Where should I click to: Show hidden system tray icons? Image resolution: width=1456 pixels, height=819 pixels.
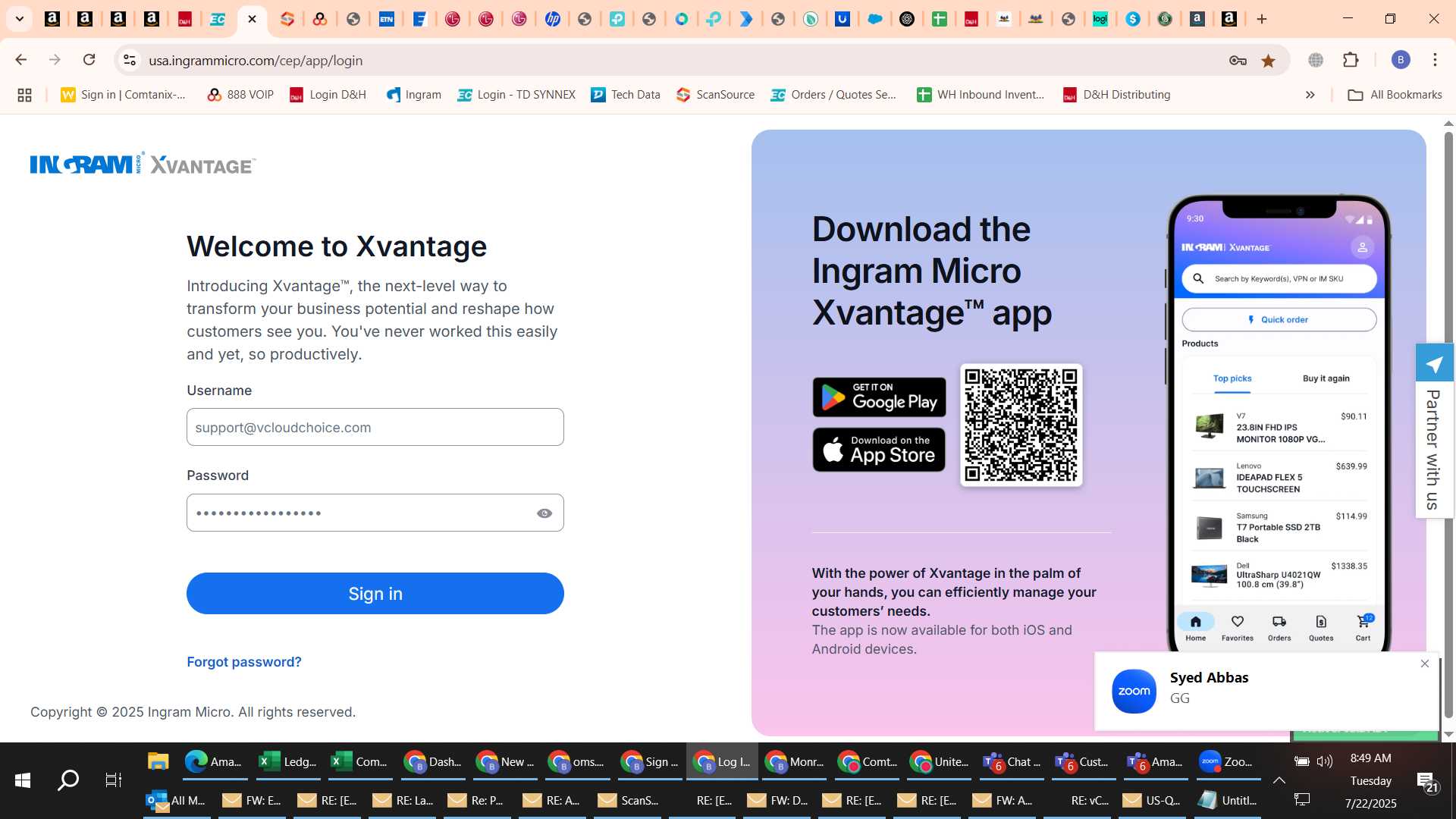point(1279,780)
